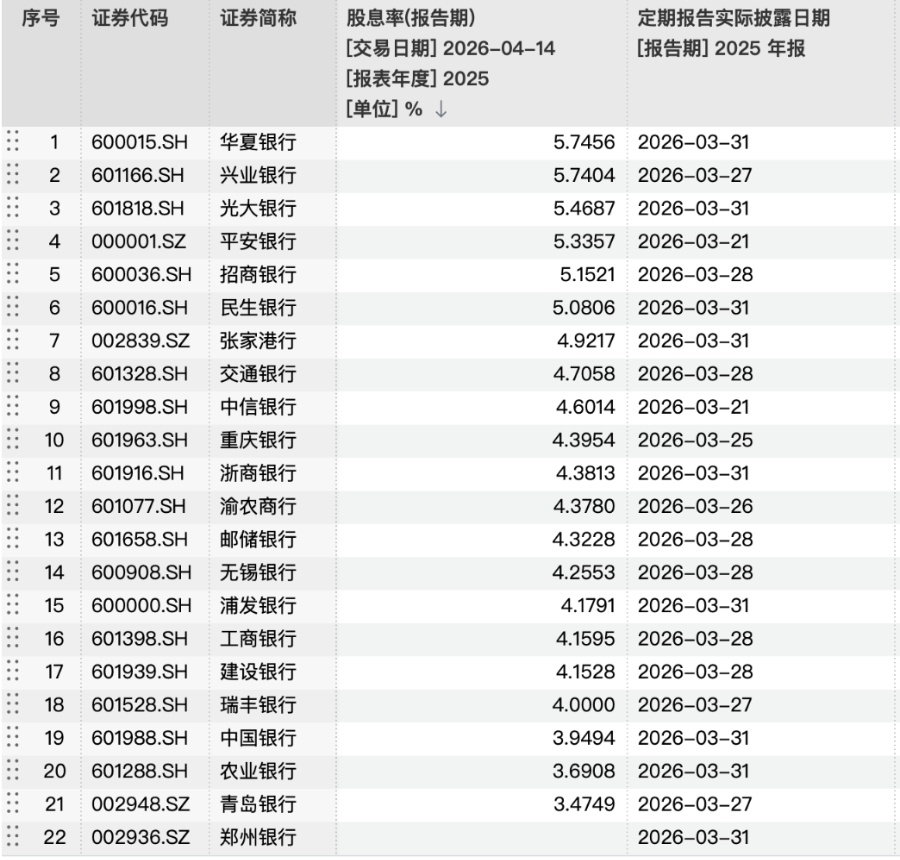Click the security code 002936.SZ

point(141,836)
